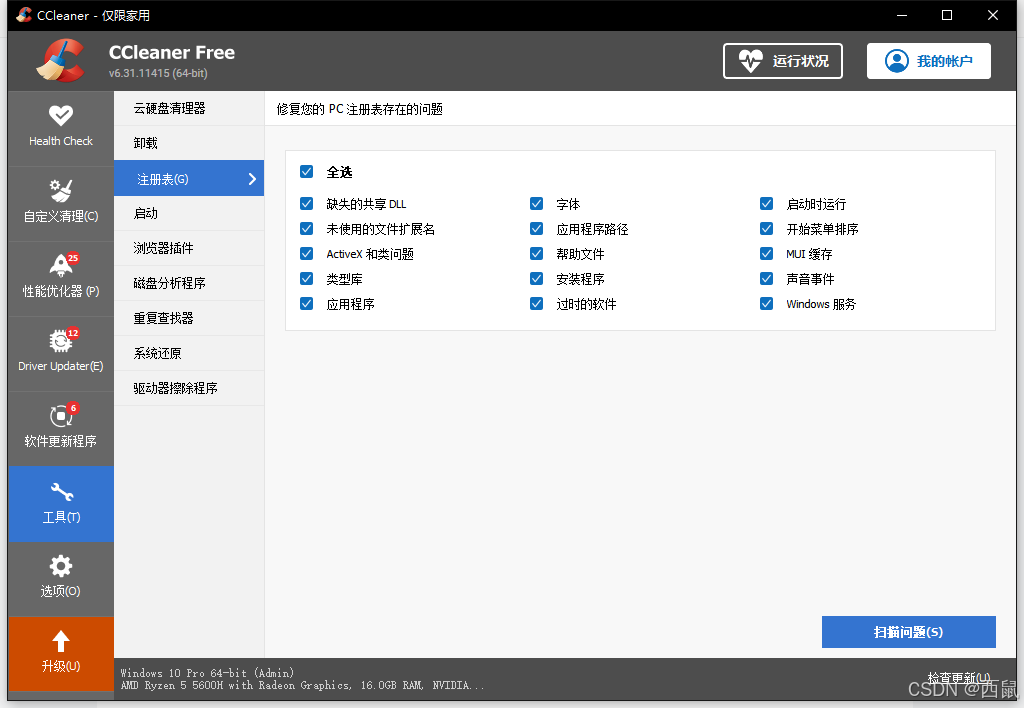Click heartbeat icon in 运行状况 button

coord(750,61)
